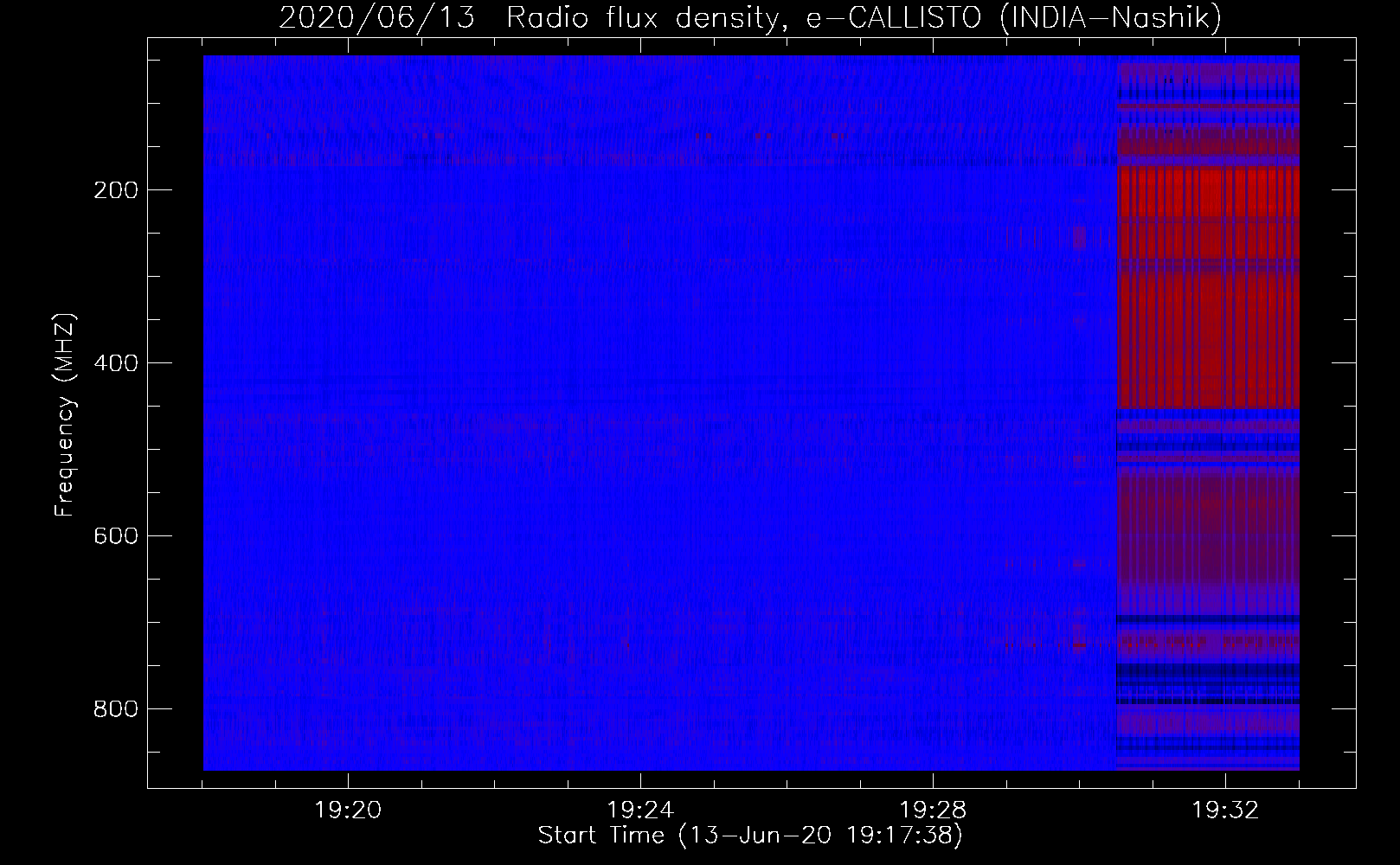
Task: Click the 19:24 time tick label
Action: 640,811
